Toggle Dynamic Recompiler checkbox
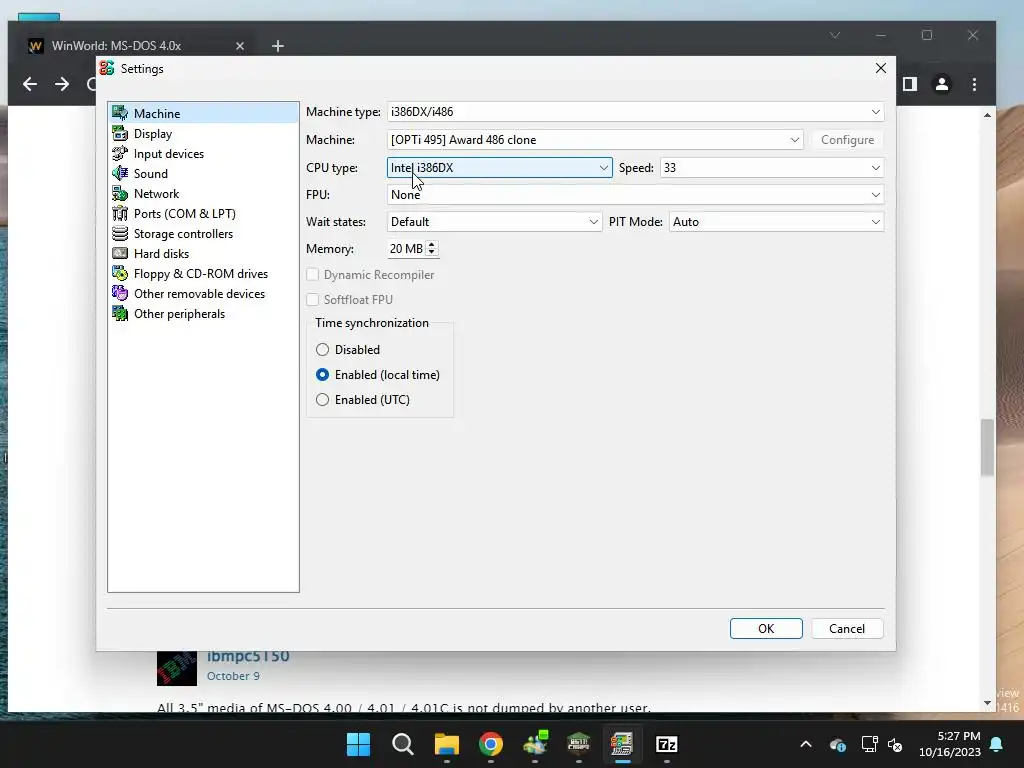The image size is (1024, 768). tap(313, 275)
